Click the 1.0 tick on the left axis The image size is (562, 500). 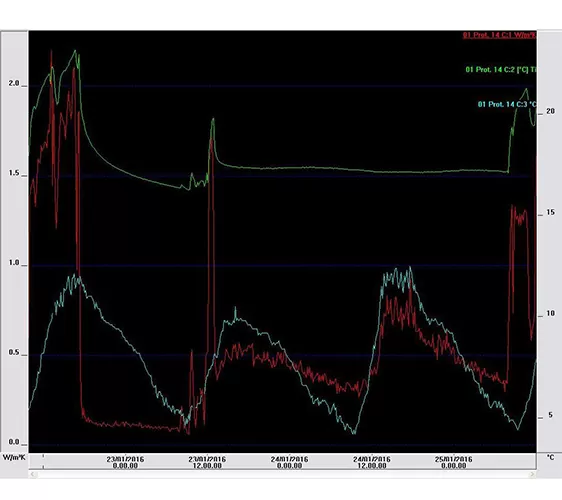(14, 263)
